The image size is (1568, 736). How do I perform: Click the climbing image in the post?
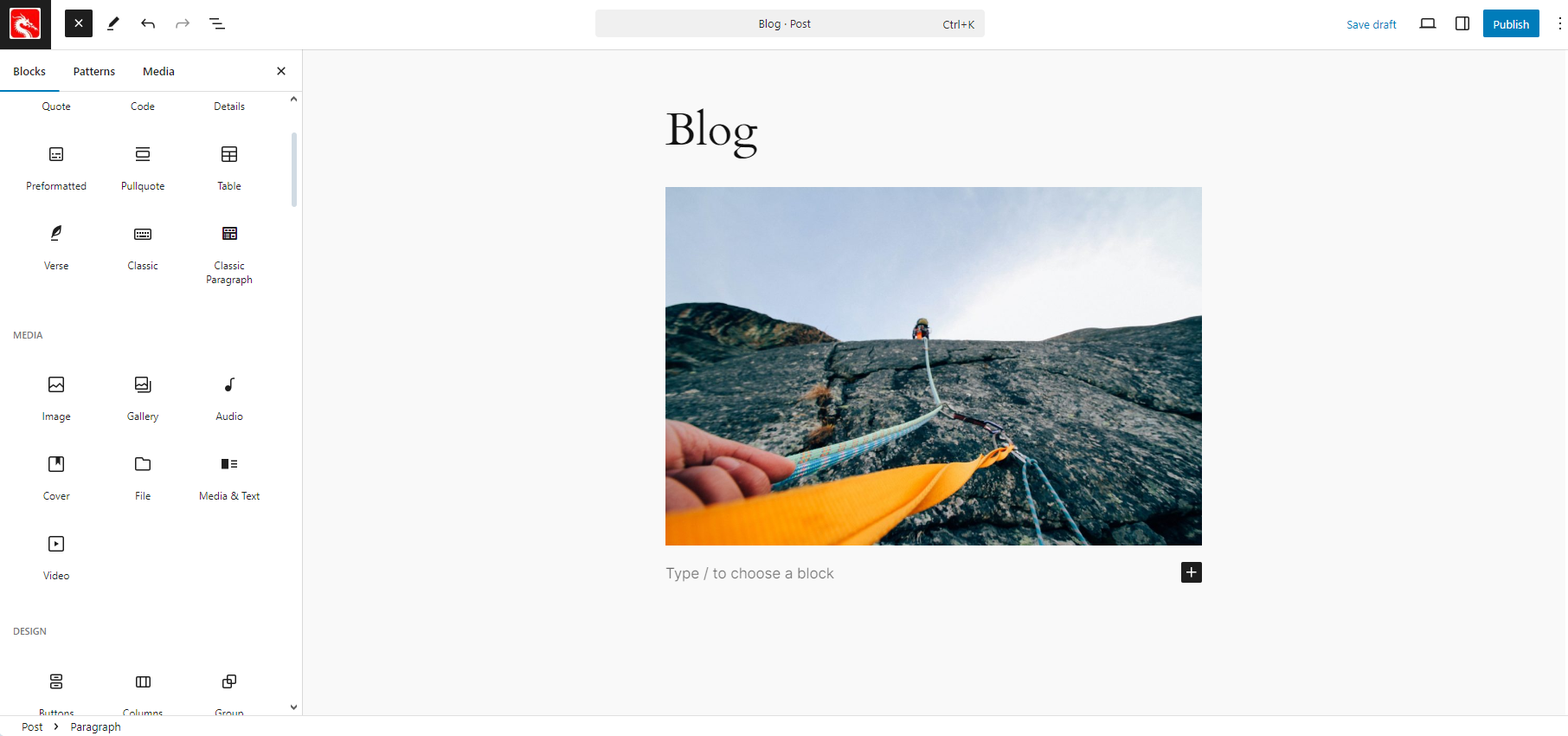[x=934, y=366]
